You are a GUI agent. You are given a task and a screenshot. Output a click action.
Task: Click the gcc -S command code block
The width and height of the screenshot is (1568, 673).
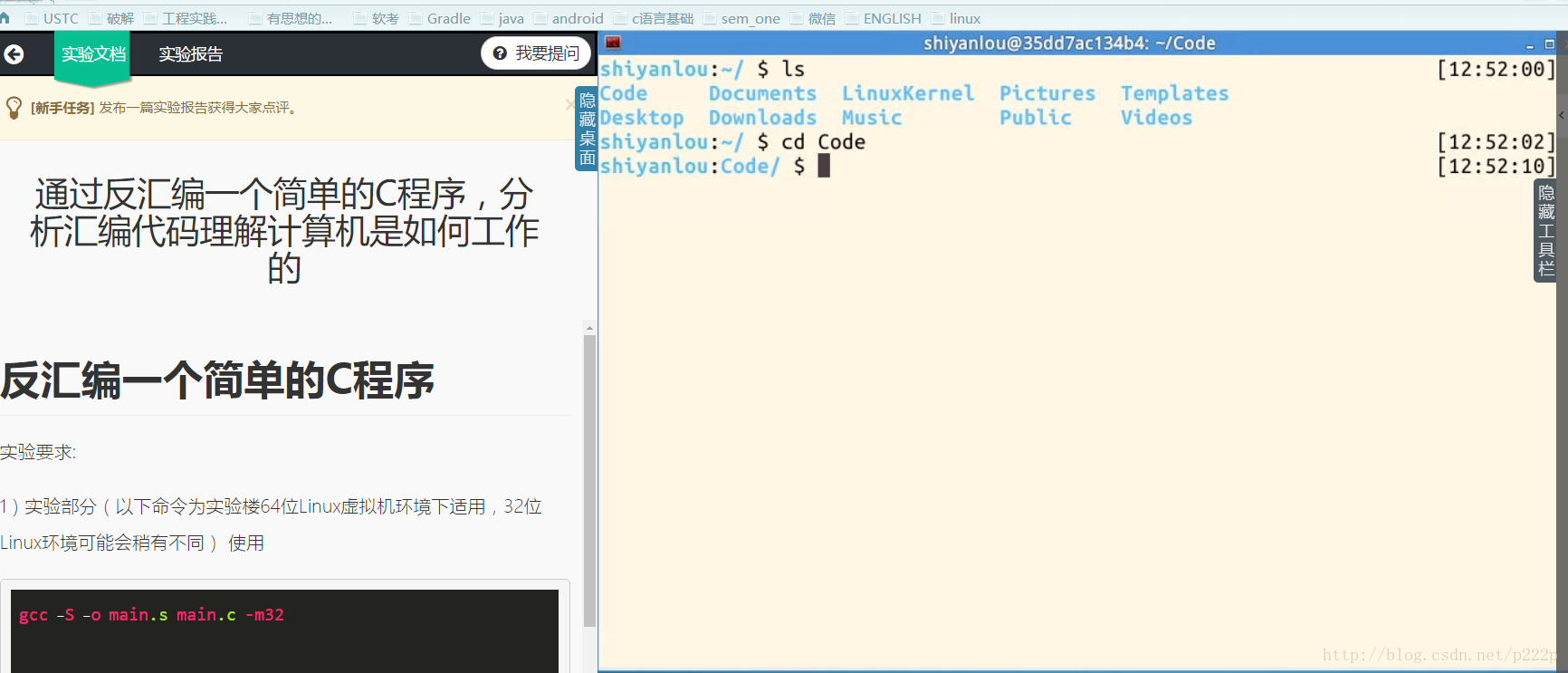point(284,630)
